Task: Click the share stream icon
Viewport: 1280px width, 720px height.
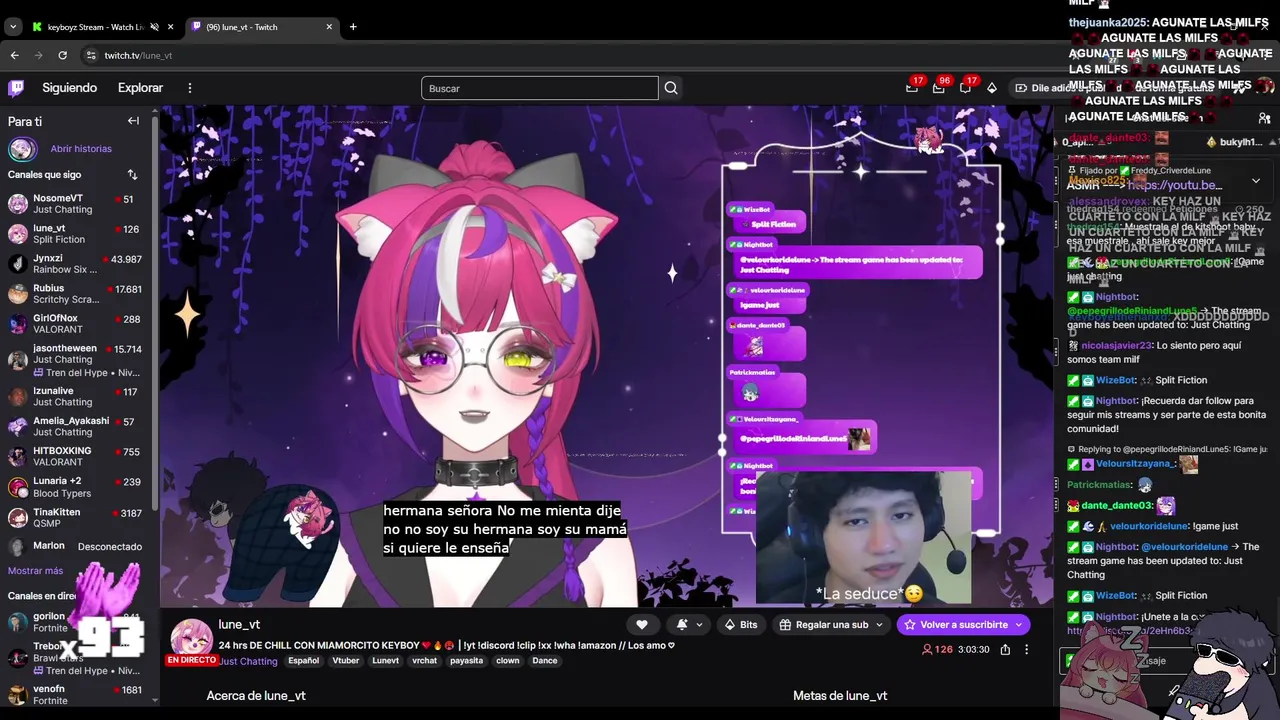Action: tap(1005, 649)
